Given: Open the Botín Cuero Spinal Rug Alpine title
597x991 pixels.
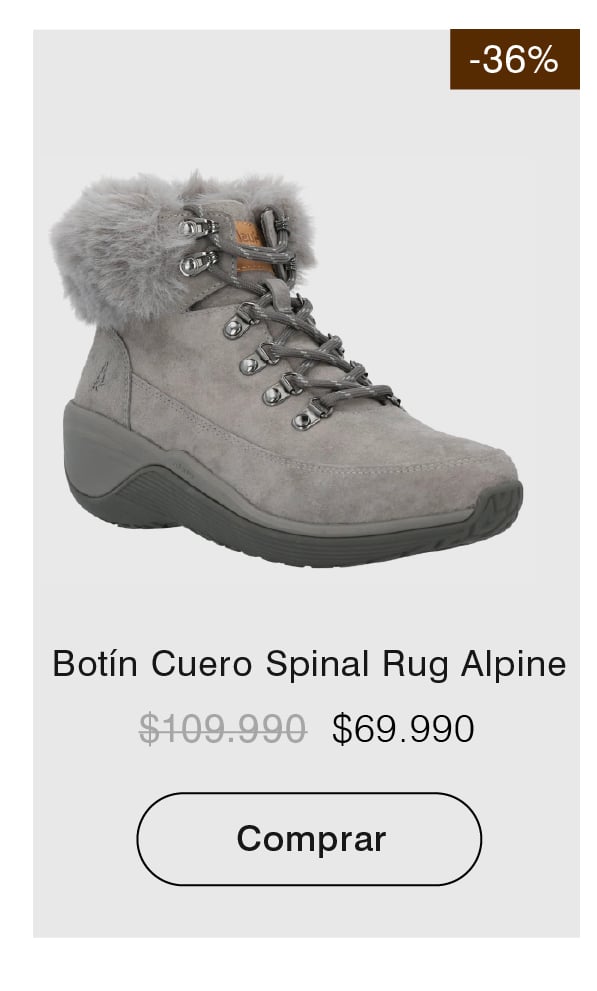Looking at the screenshot, I should (x=309, y=664).
